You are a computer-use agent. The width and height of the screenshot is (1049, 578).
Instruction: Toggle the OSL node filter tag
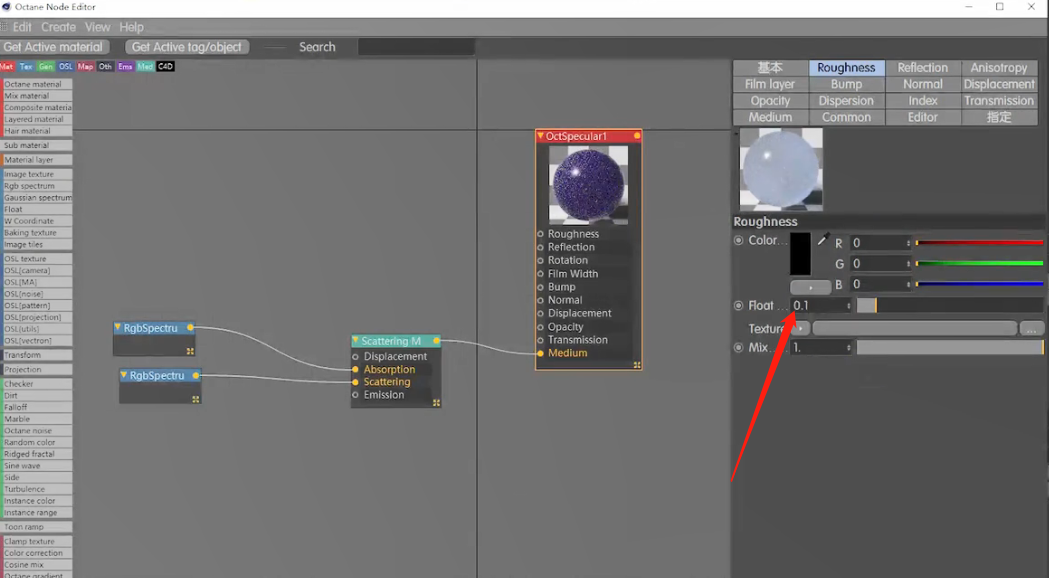pyautogui.click(x=66, y=66)
